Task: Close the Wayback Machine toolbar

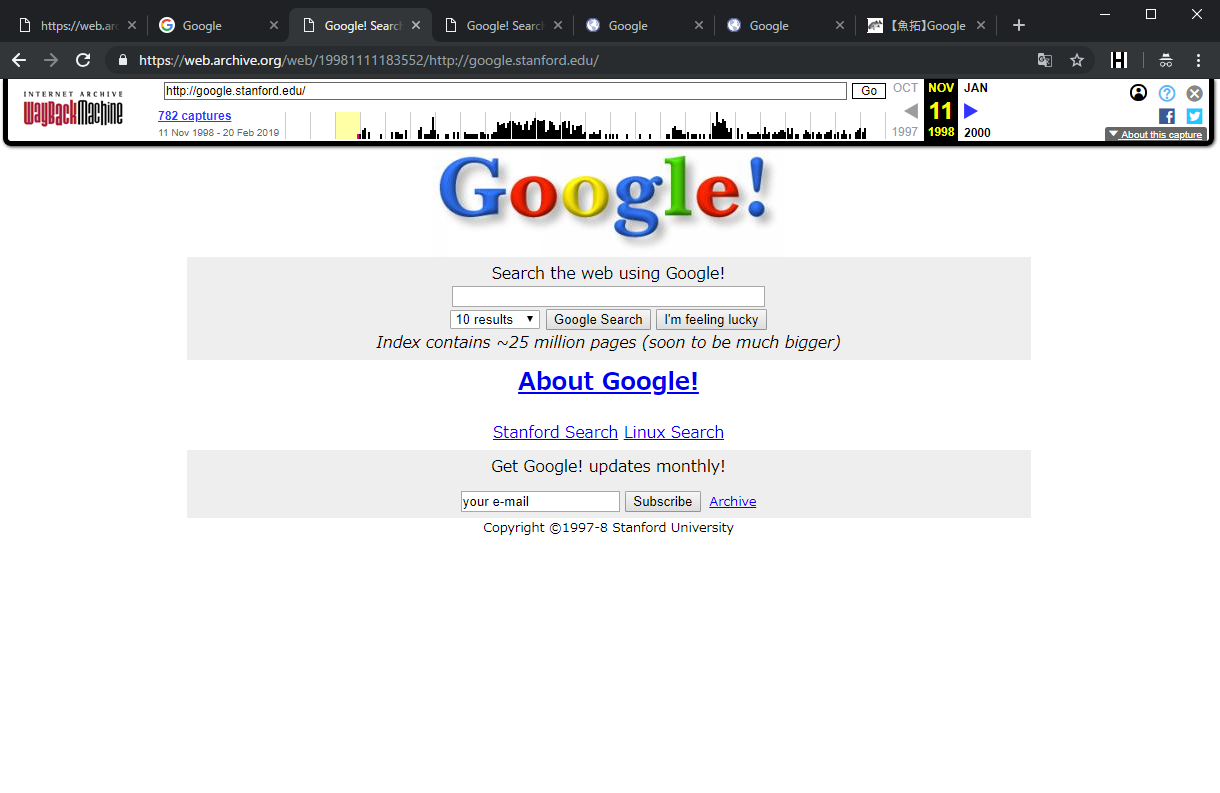Action: coord(1194,93)
